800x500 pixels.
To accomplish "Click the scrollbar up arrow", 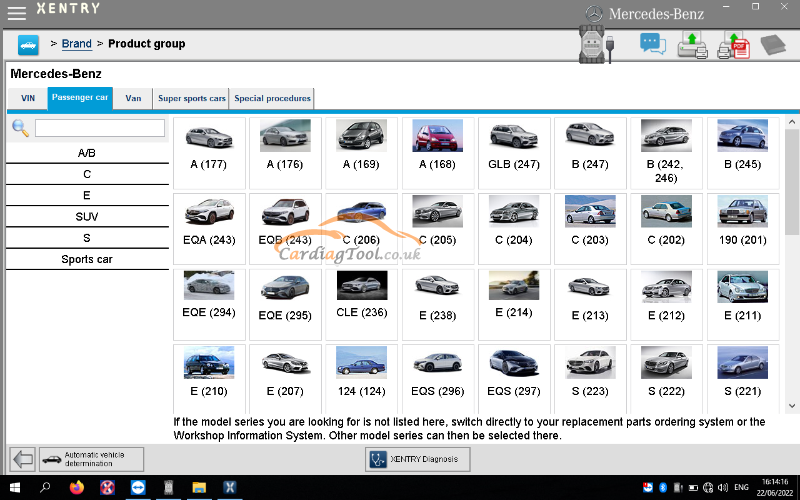I will click(x=792, y=122).
